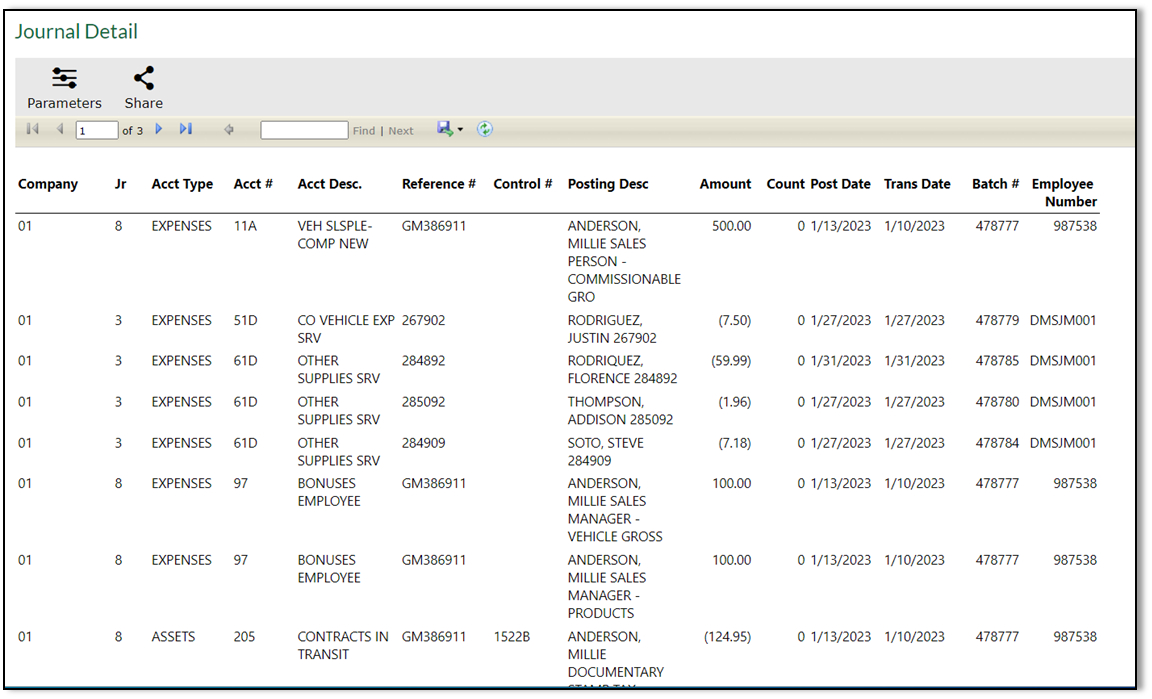Jump to the first report page
Viewport: 1152px width, 699px height.
[x=31, y=129]
